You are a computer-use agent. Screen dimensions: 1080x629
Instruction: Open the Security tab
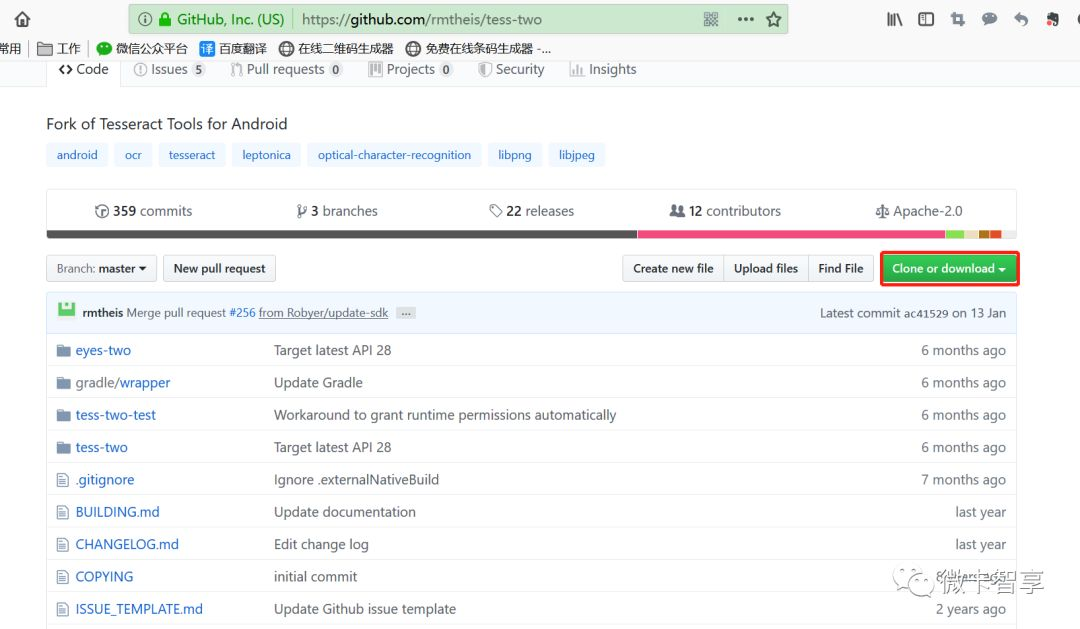511,69
